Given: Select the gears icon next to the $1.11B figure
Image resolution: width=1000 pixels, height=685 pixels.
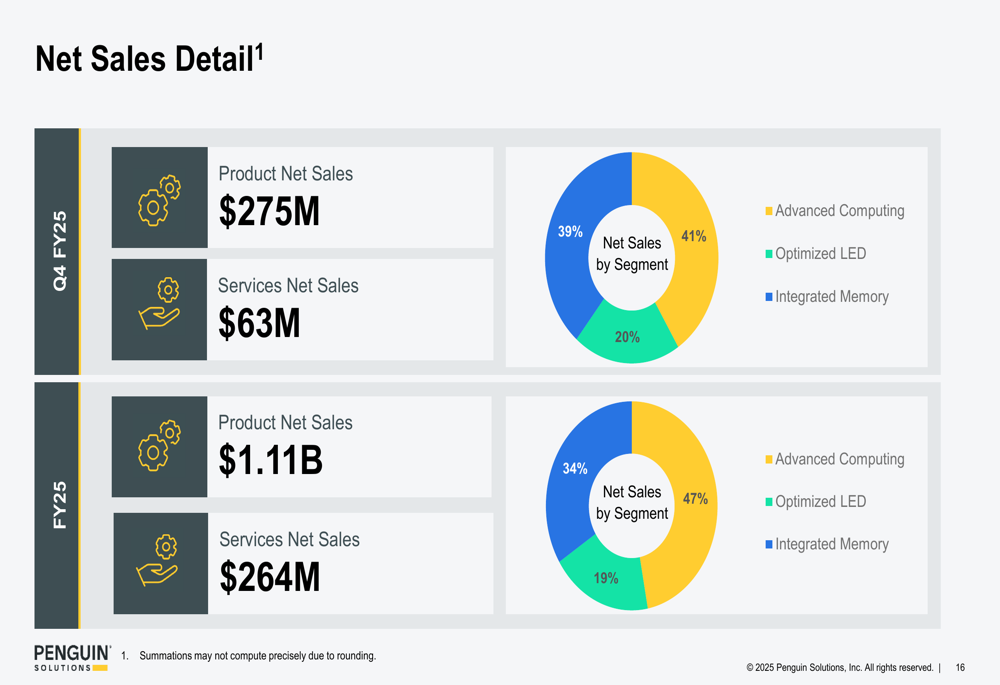Looking at the screenshot, I should pos(159,446).
